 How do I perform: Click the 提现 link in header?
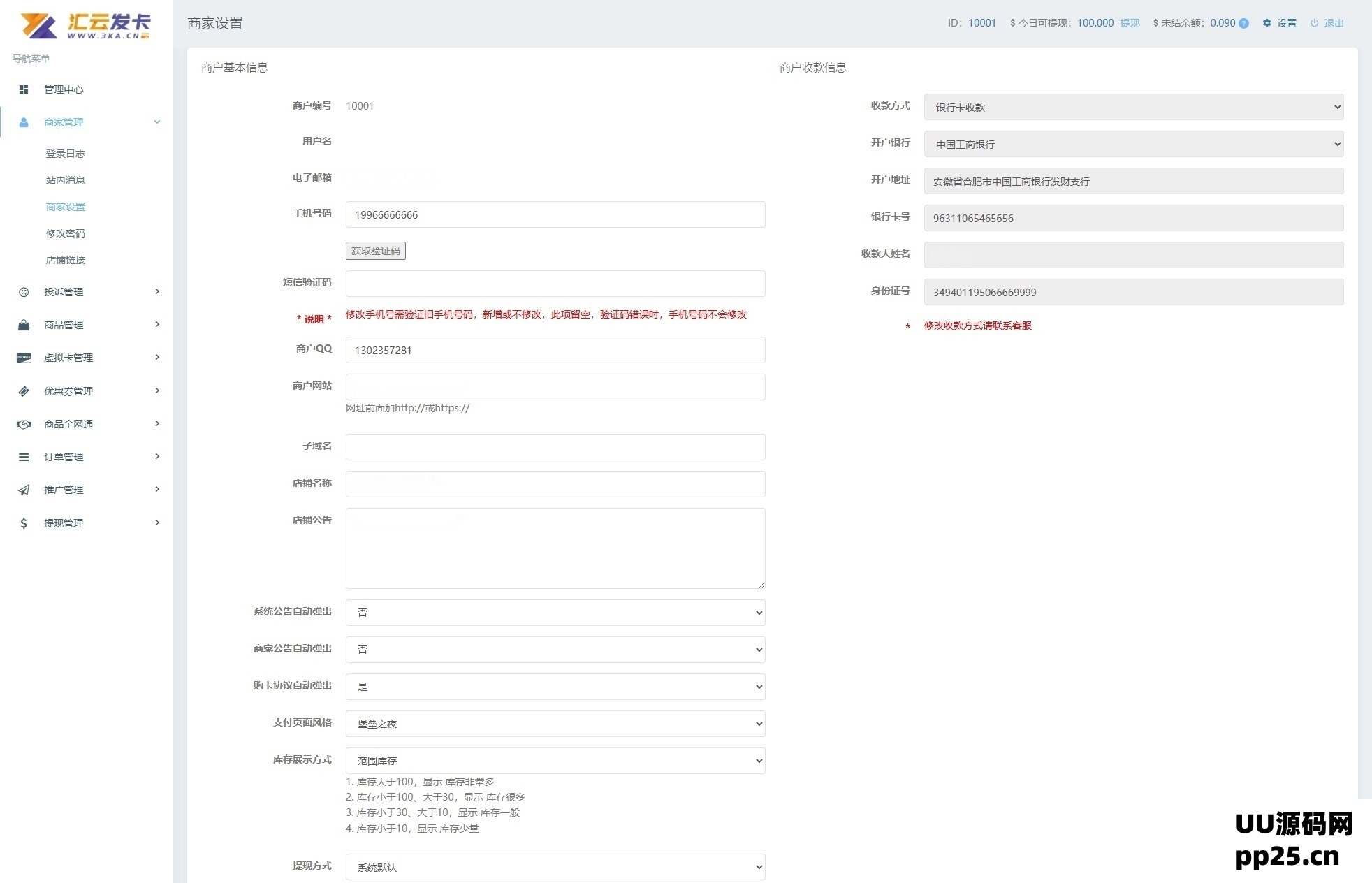pyautogui.click(x=1130, y=23)
